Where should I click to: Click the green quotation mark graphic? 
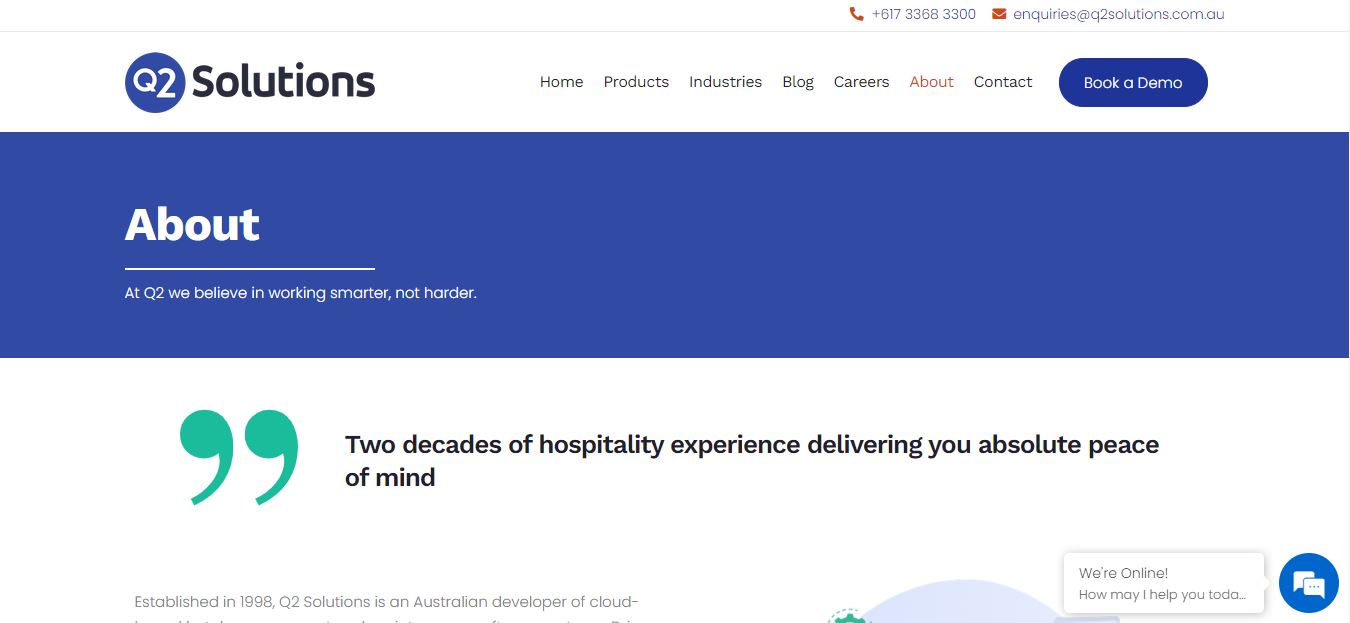pyautogui.click(x=239, y=457)
